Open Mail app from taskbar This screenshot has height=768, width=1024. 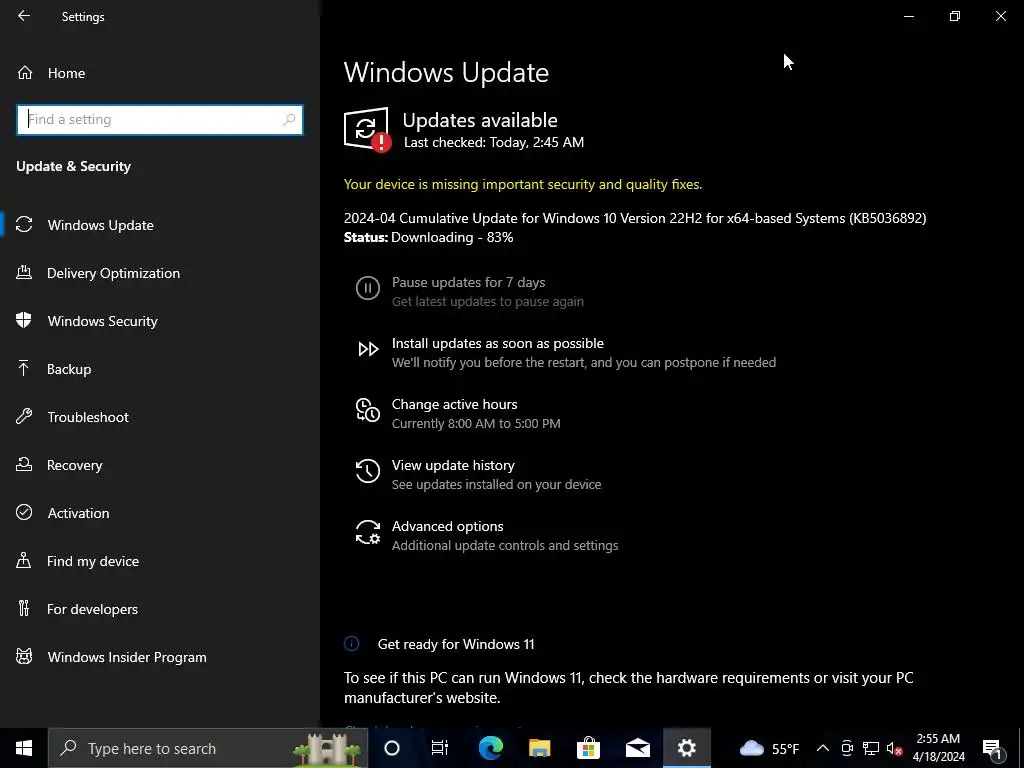click(x=637, y=748)
